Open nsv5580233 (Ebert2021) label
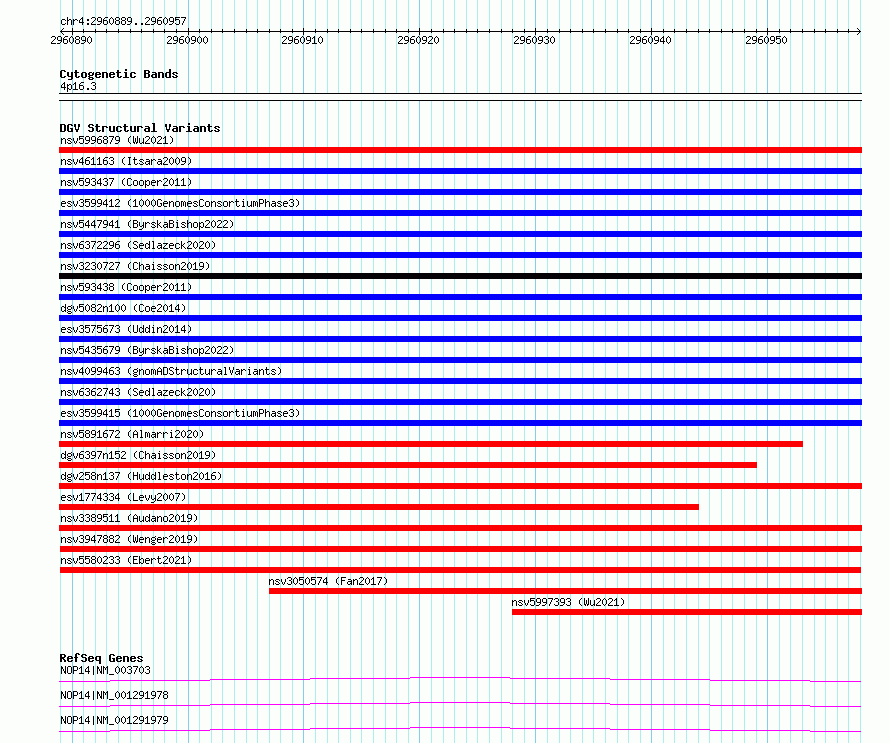Screen dimensions: 890x743 click(126, 560)
